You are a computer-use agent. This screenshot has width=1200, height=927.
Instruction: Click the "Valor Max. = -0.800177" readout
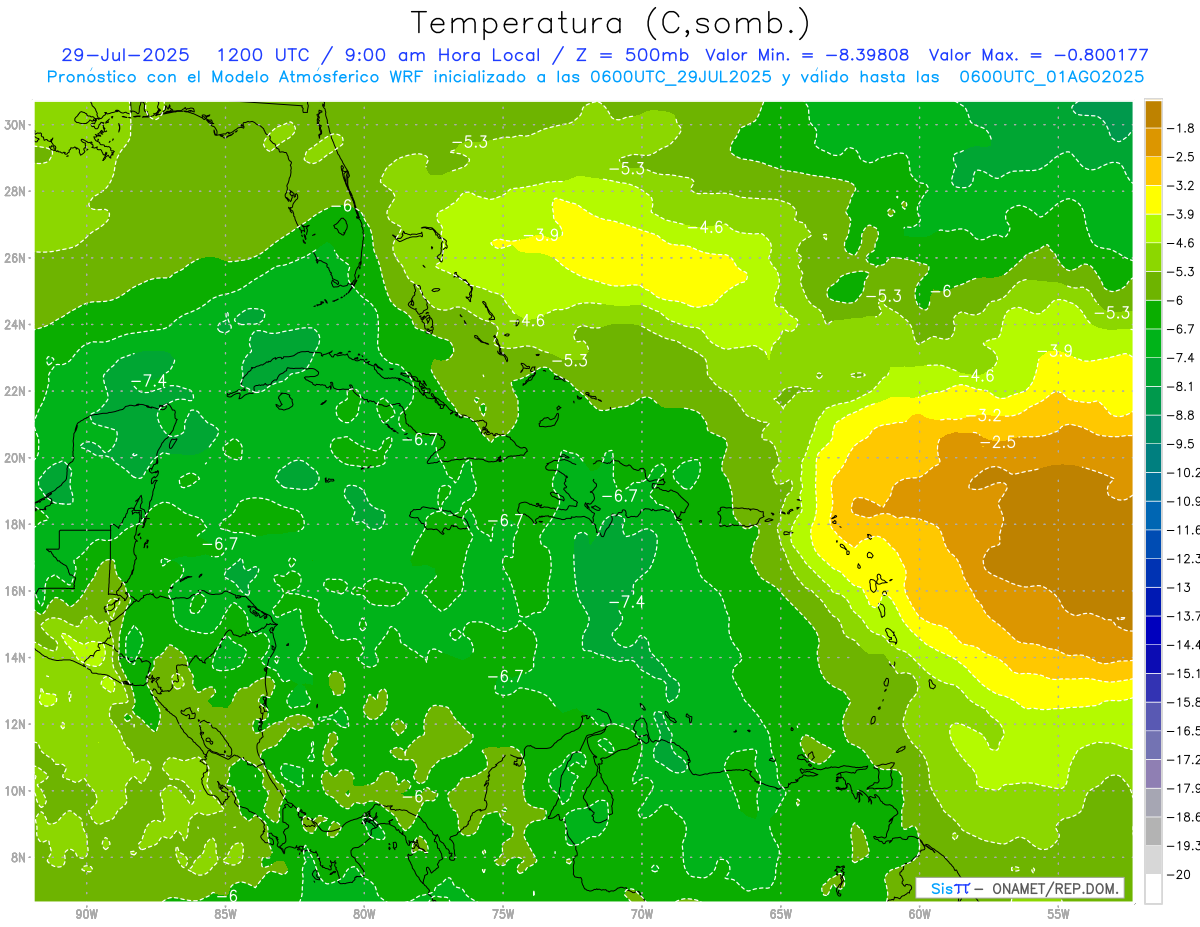coord(1038,55)
